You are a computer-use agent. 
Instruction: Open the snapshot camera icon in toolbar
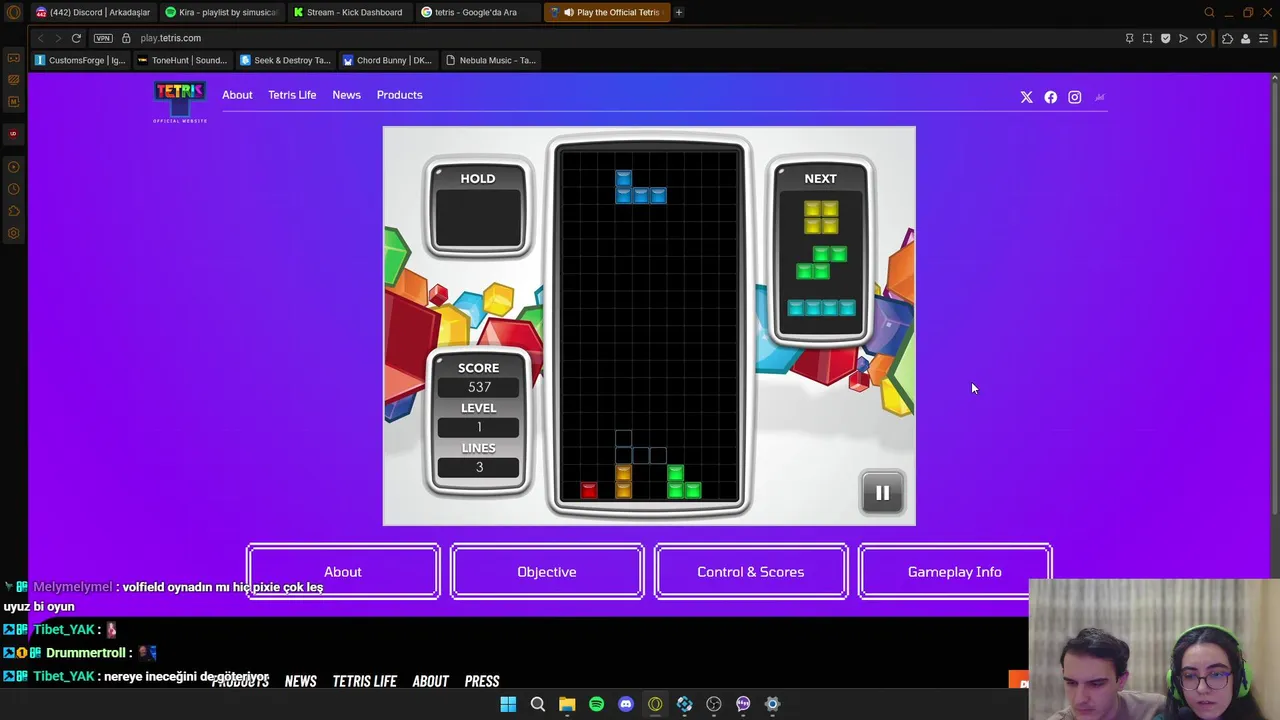coord(1147,38)
